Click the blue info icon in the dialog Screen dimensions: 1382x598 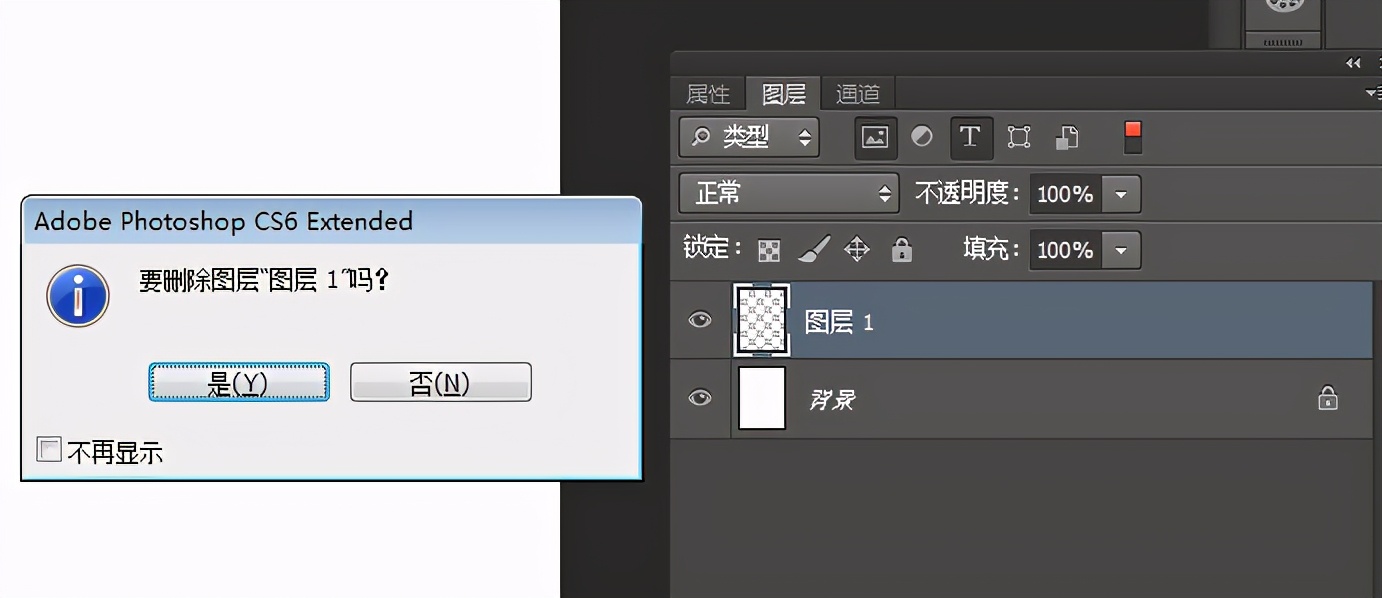(x=78, y=296)
